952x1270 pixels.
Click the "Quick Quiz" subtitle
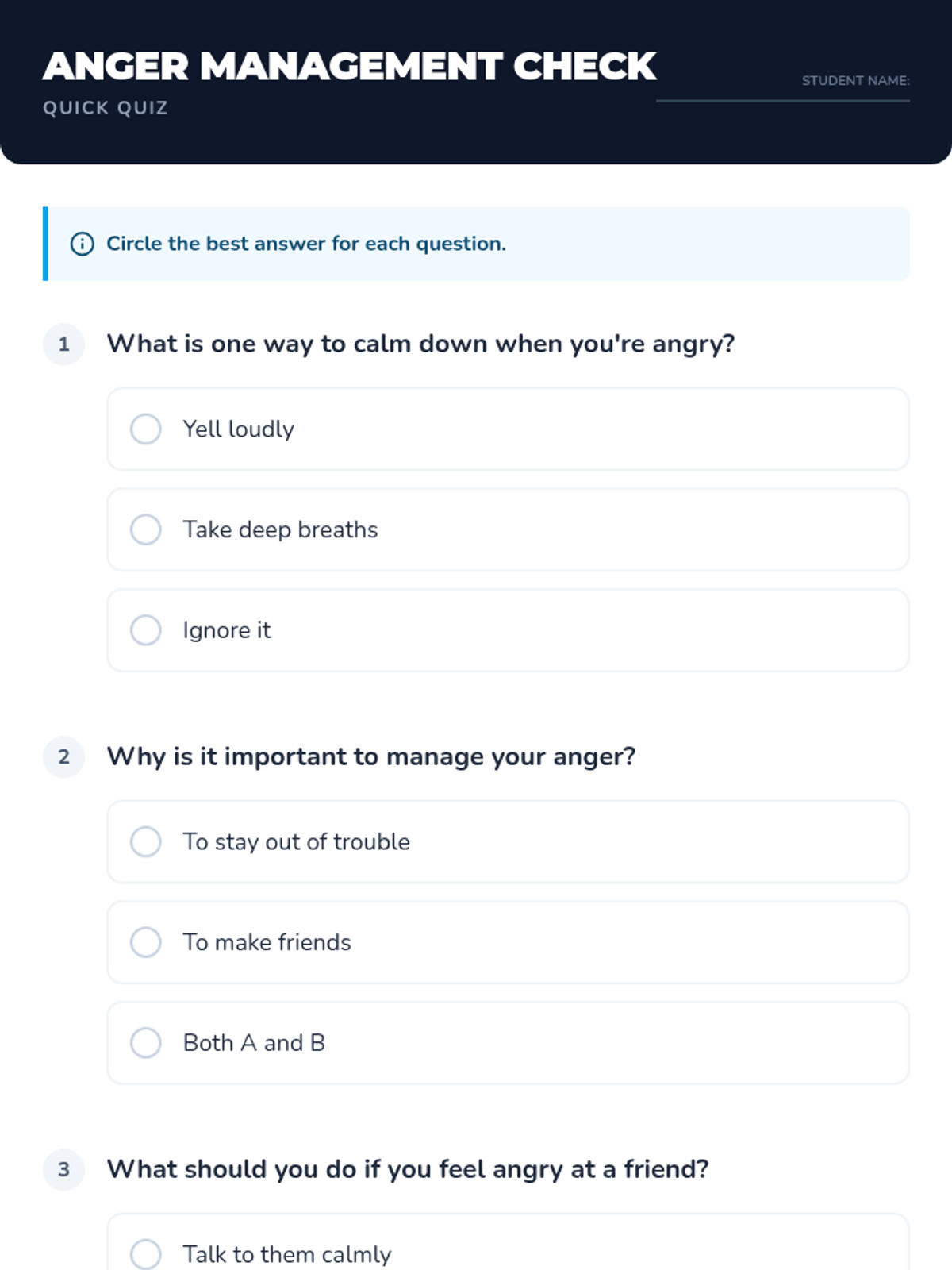pos(106,108)
